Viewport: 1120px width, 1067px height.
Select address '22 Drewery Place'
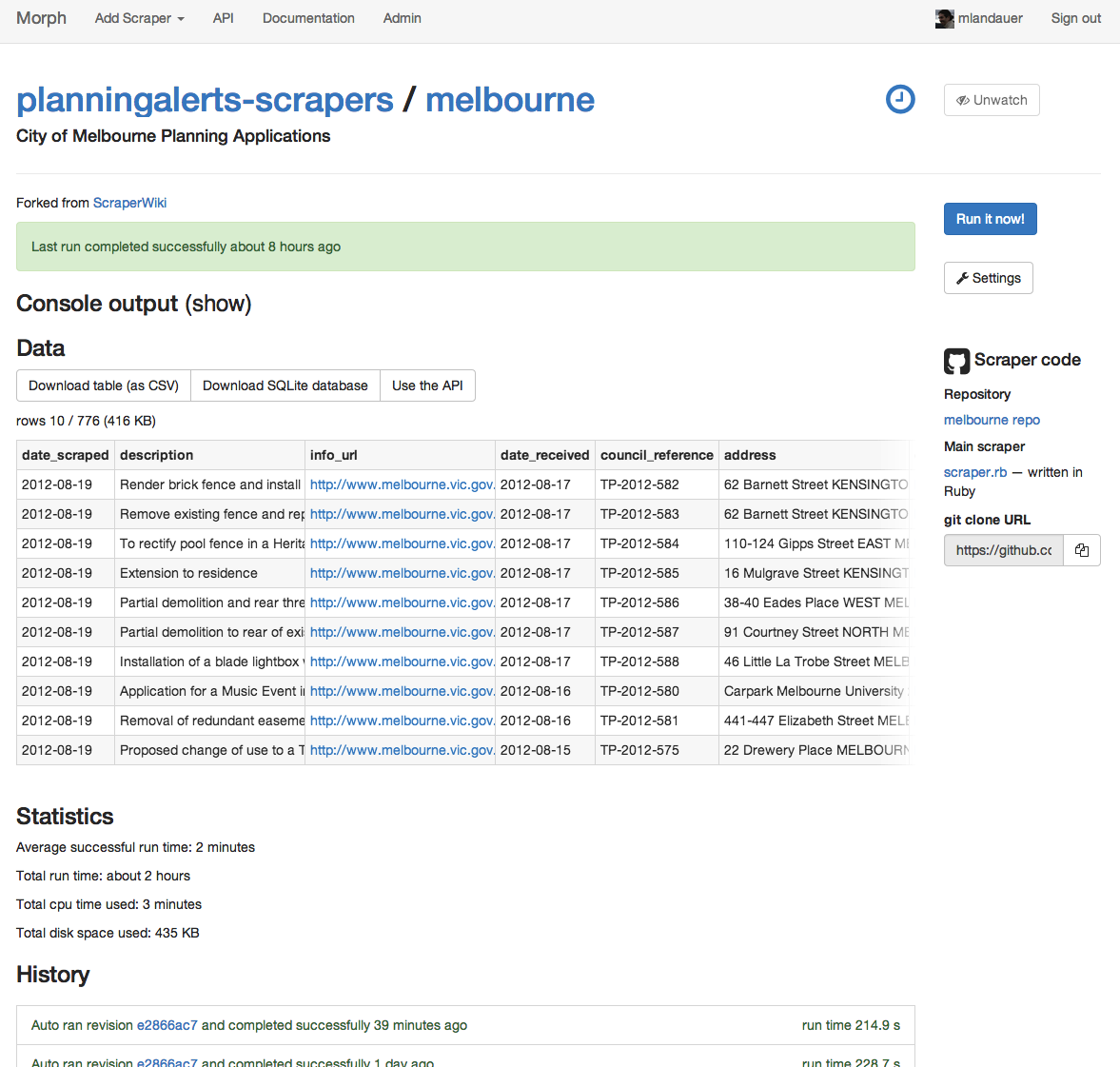pyautogui.click(x=816, y=750)
